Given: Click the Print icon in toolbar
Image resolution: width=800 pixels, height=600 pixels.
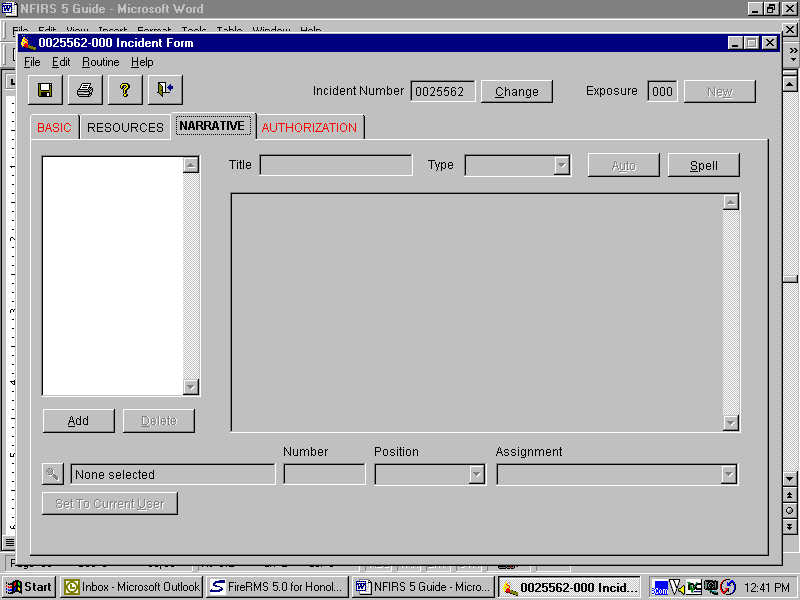Looking at the screenshot, I should pos(85,90).
